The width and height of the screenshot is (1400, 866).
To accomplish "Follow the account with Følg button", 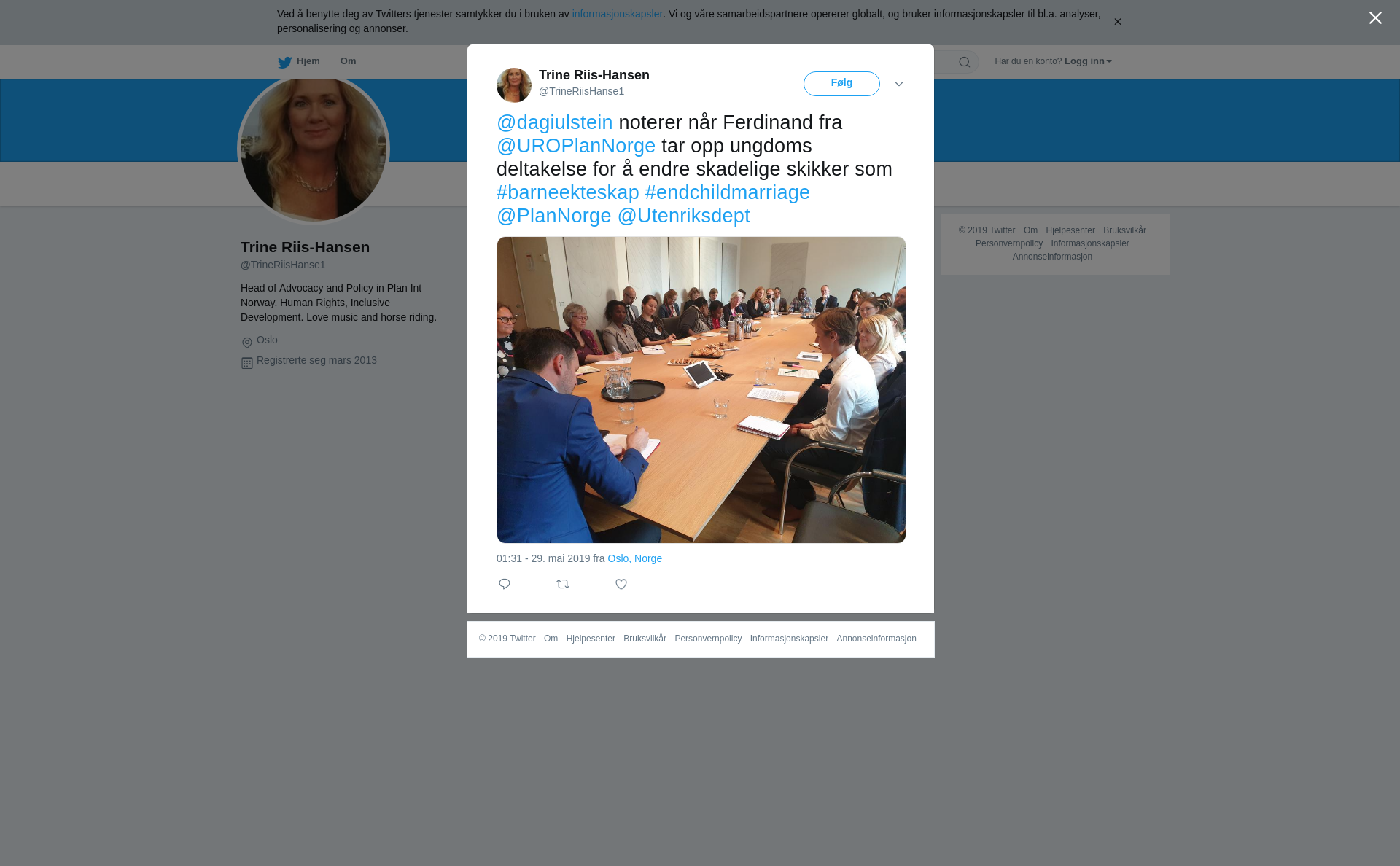I will pyautogui.click(x=841, y=84).
